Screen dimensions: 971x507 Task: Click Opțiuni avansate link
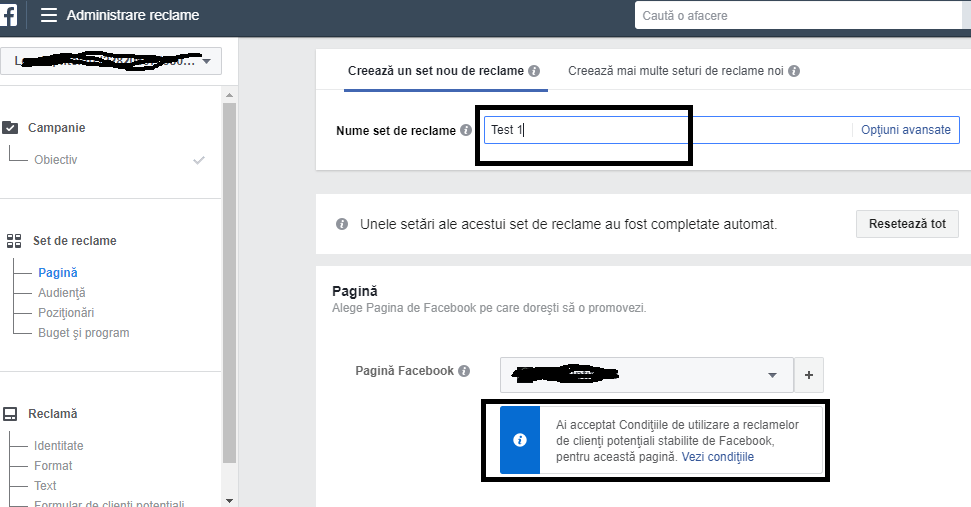point(906,130)
